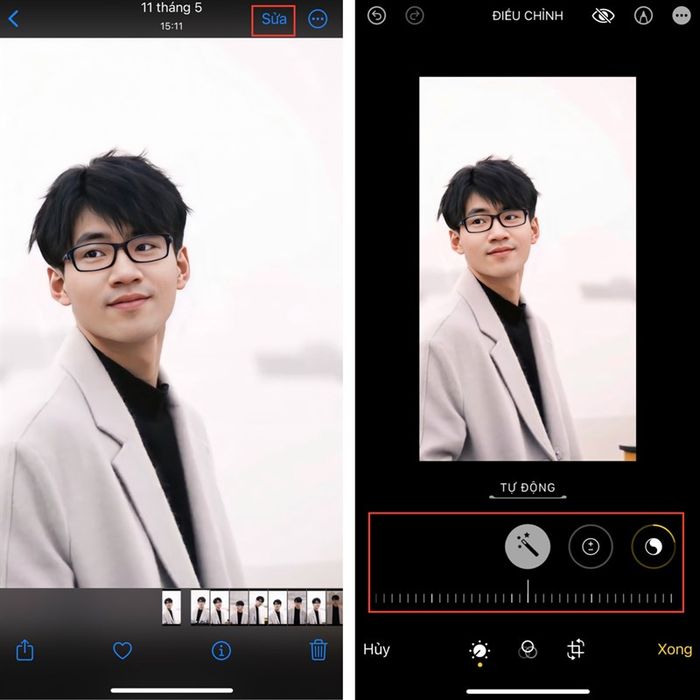
Task: Switch to the Adjust dial tab
Action: [479, 650]
